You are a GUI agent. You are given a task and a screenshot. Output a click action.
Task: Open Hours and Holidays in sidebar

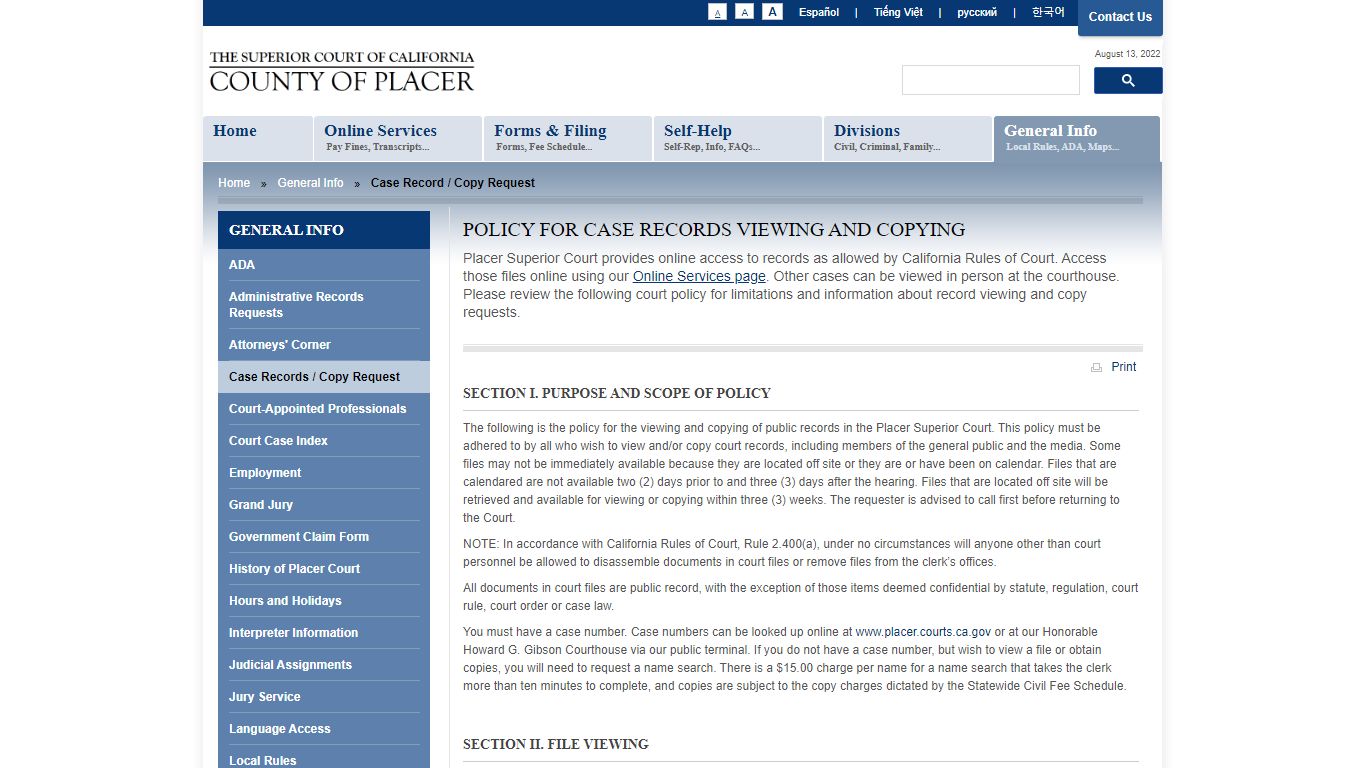[324, 601]
